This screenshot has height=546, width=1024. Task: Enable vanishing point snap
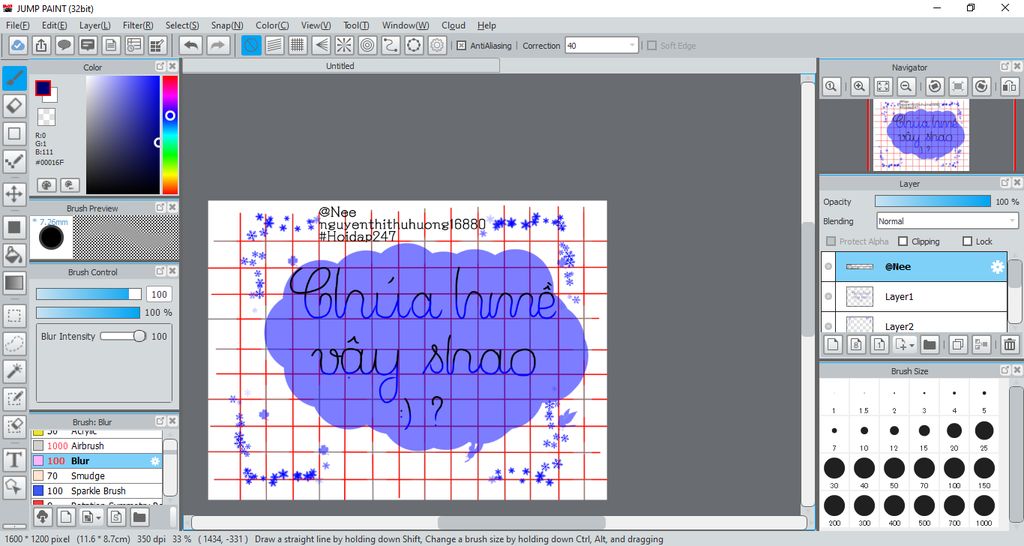coord(321,45)
